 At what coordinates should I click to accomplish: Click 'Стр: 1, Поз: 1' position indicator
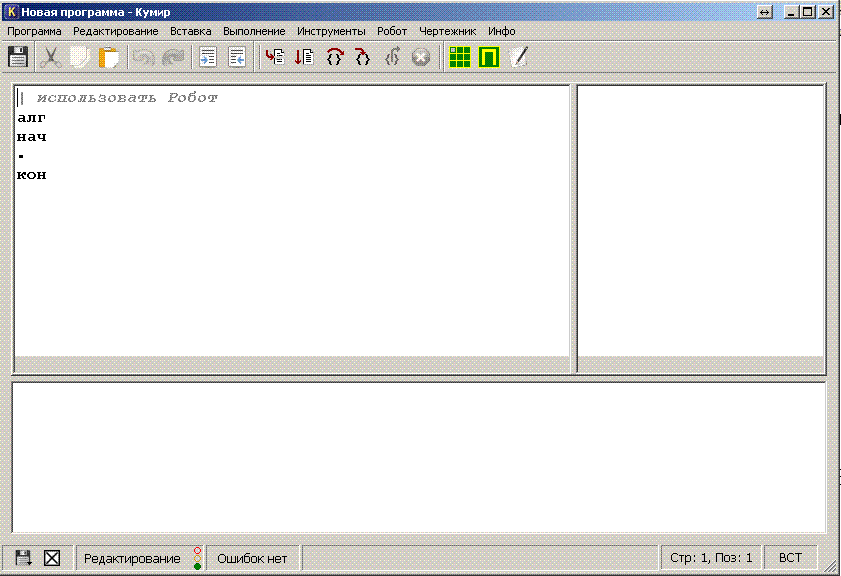711,558
